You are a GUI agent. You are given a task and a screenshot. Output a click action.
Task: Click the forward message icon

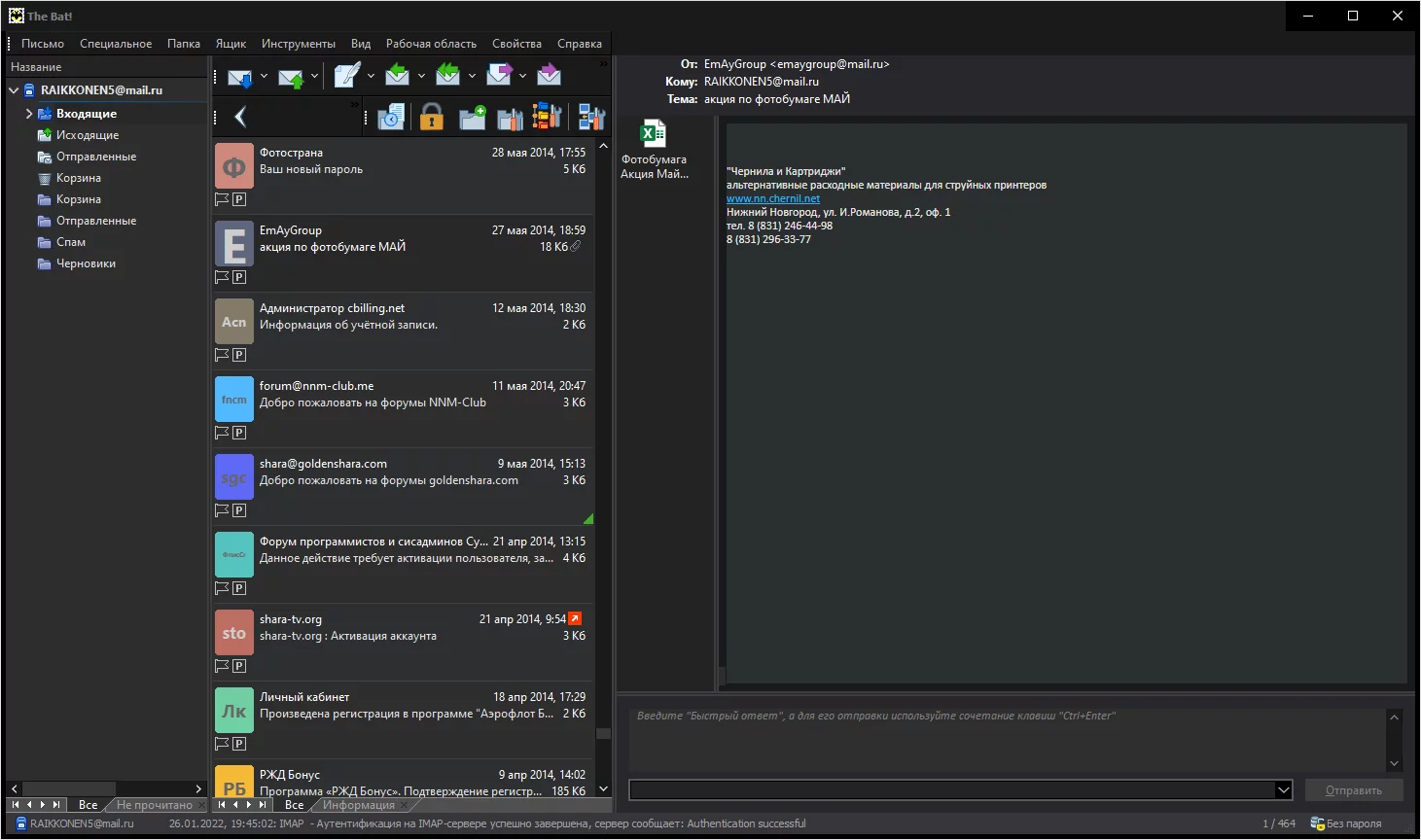pyautogui.click(x=499, y=75)
